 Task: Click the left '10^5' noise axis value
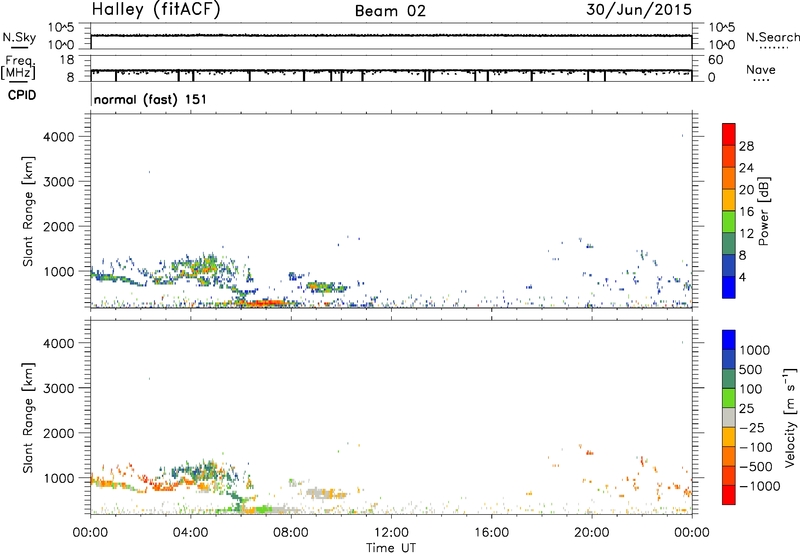pos(61,28)
